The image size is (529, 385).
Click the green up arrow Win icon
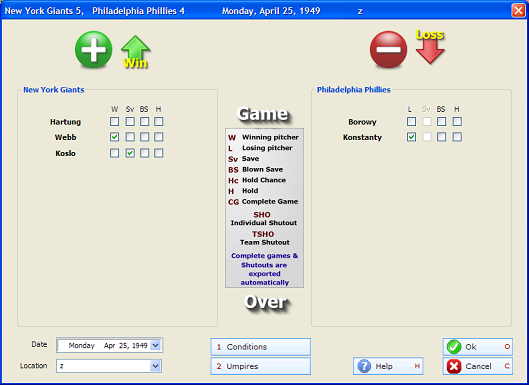(135, 52)
